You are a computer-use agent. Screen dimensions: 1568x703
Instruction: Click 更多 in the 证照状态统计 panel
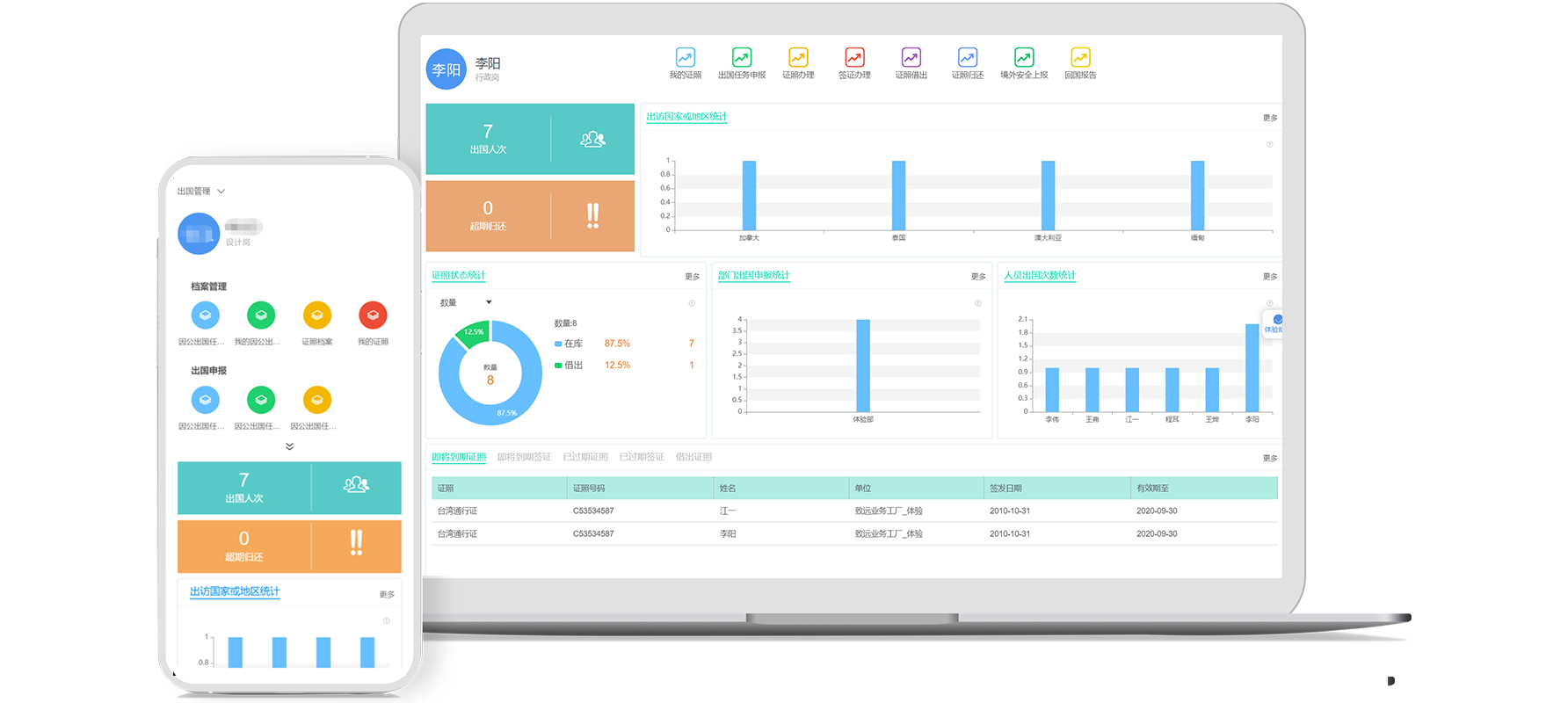tap(692, 277)
